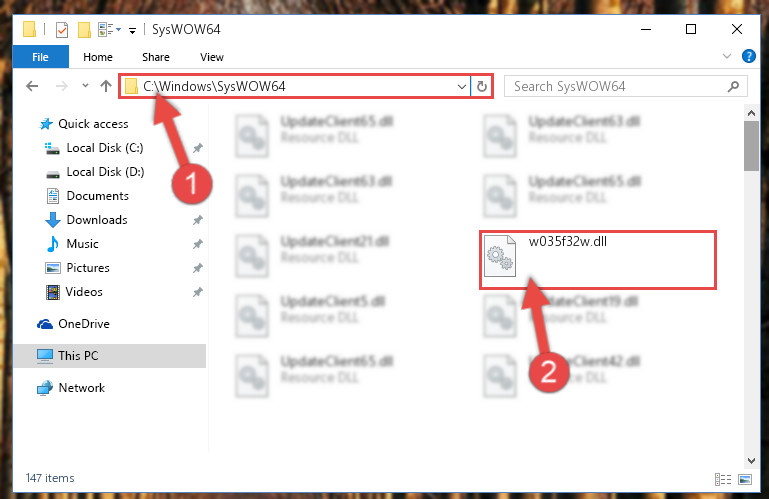
Task: Open the File menu
Action: coord(40,57)
